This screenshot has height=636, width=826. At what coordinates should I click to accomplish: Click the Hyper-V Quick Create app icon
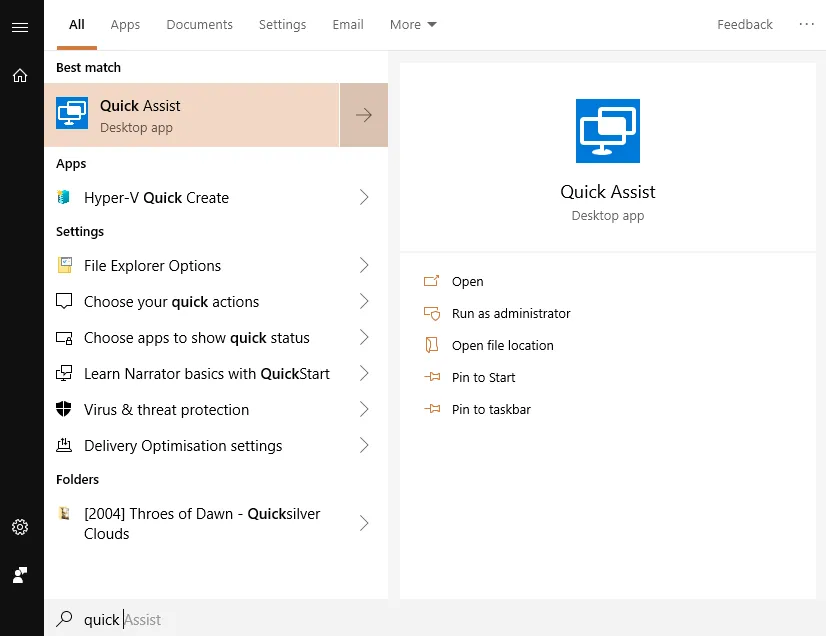click(x=64, y=197)
